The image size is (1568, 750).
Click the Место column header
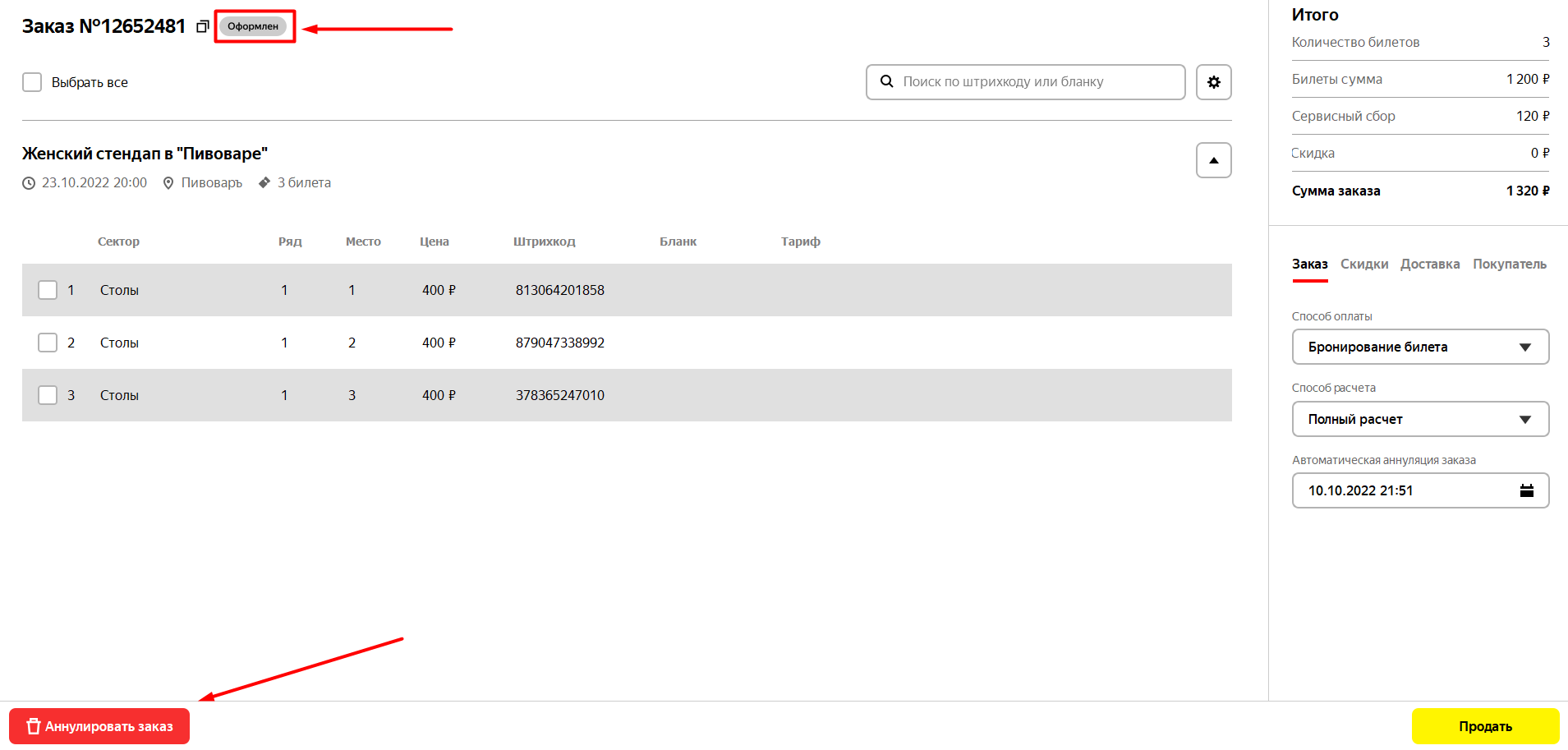pyautogui.click(x=363, y=242)
